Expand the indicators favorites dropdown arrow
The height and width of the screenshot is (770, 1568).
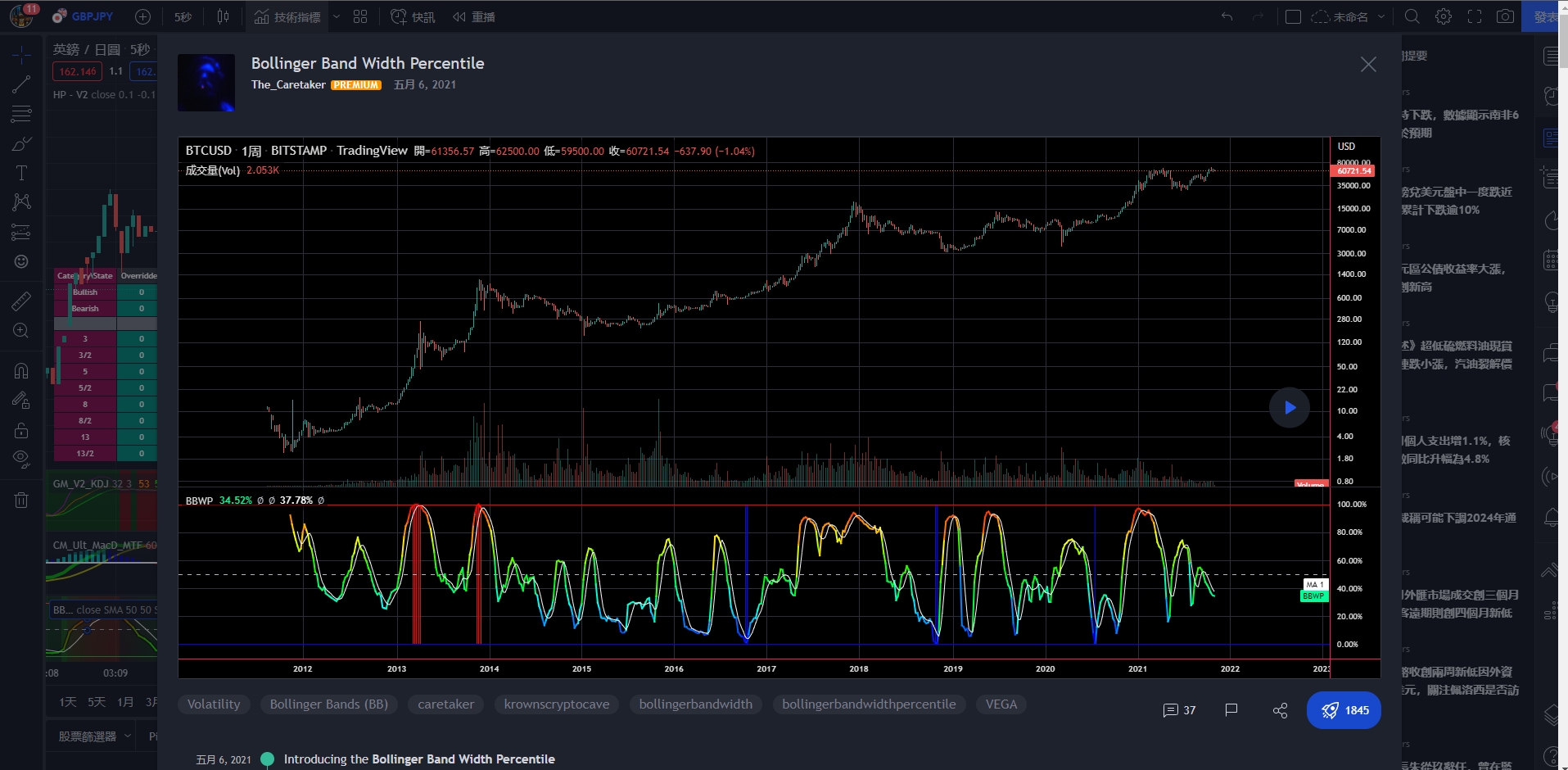coord(336,16)
